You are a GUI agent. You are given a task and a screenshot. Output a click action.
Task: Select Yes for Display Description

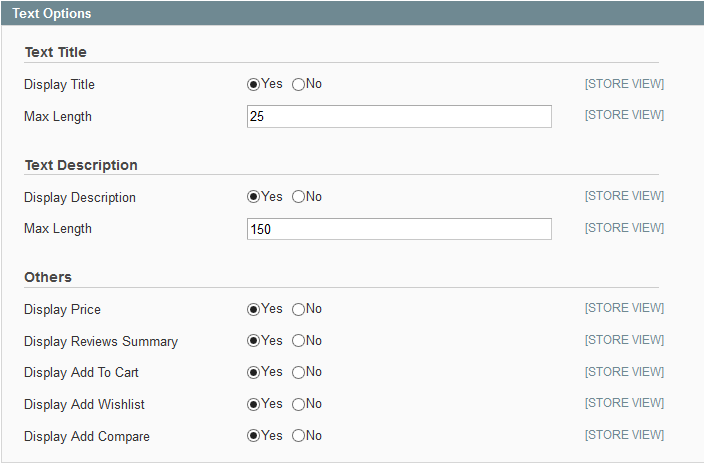[253, 197]
